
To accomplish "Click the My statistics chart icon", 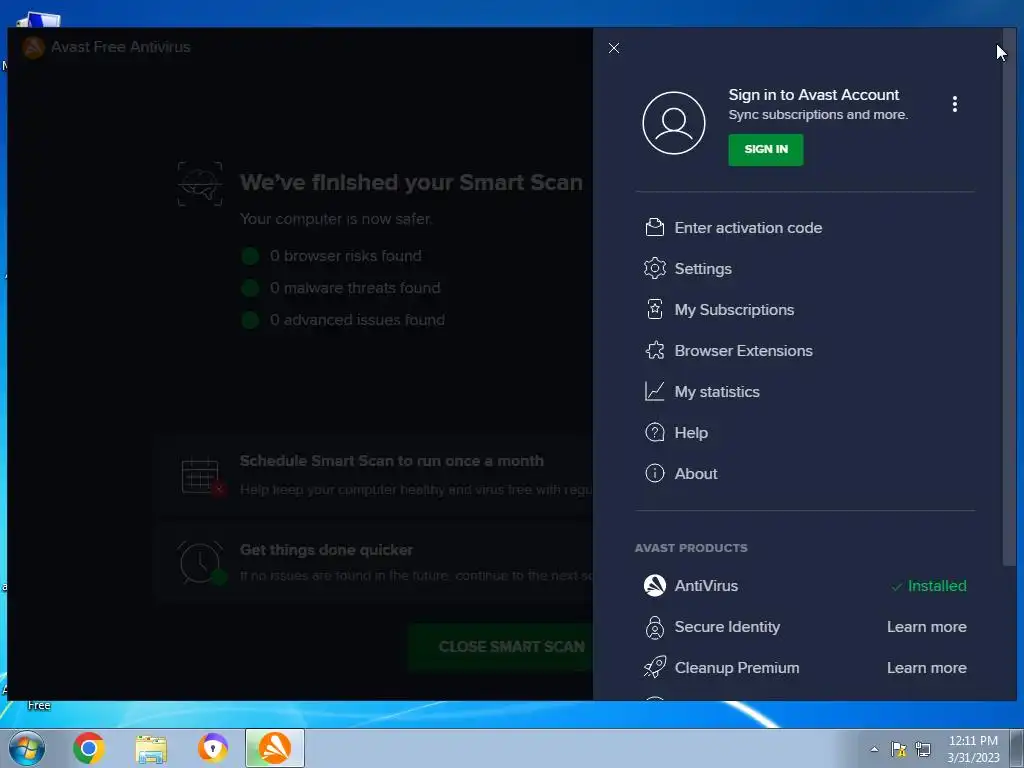I will [654, 391].
